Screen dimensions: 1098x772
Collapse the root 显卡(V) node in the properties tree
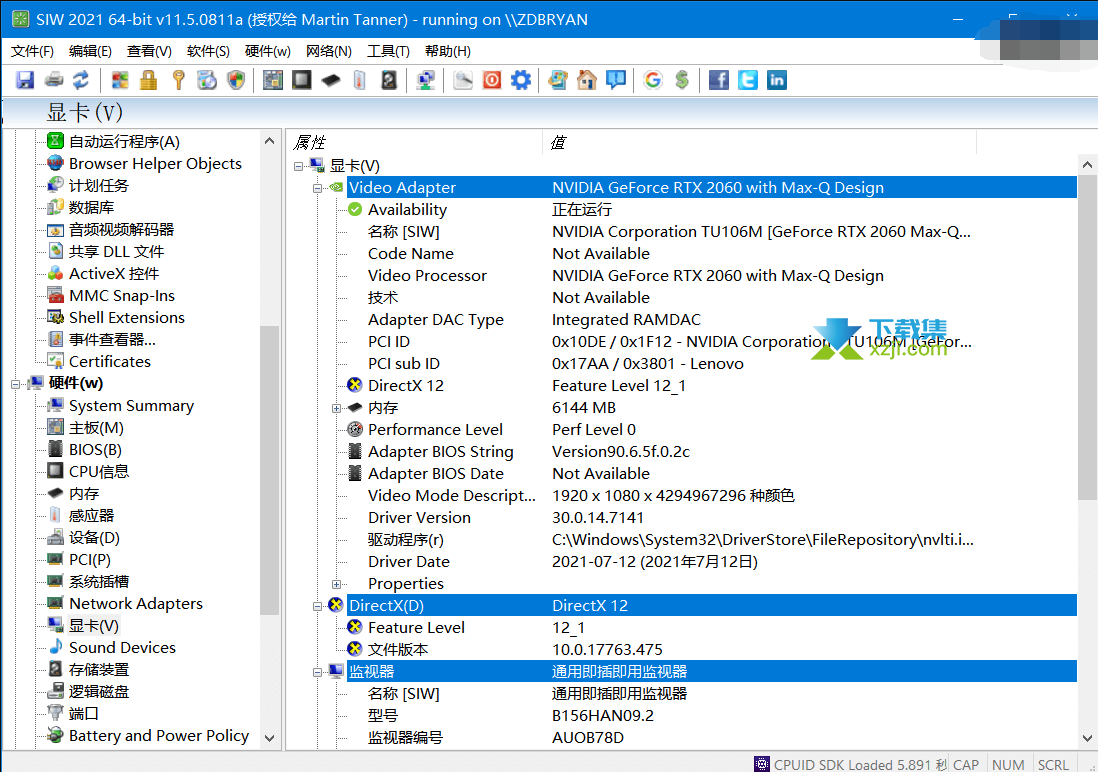tap(298, 166)
